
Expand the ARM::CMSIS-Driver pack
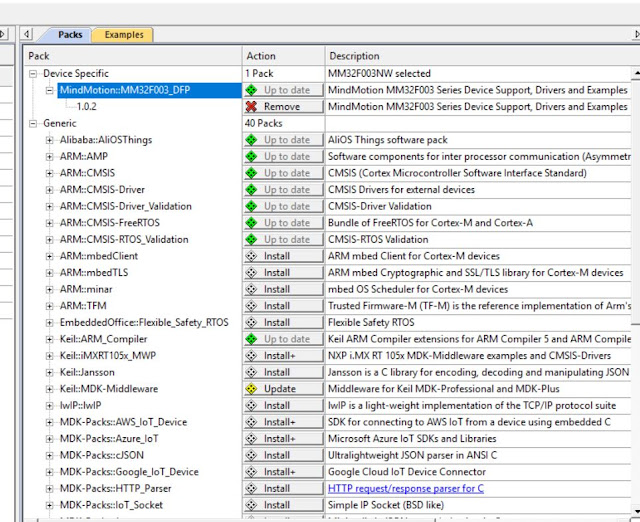tap(49, 190)
